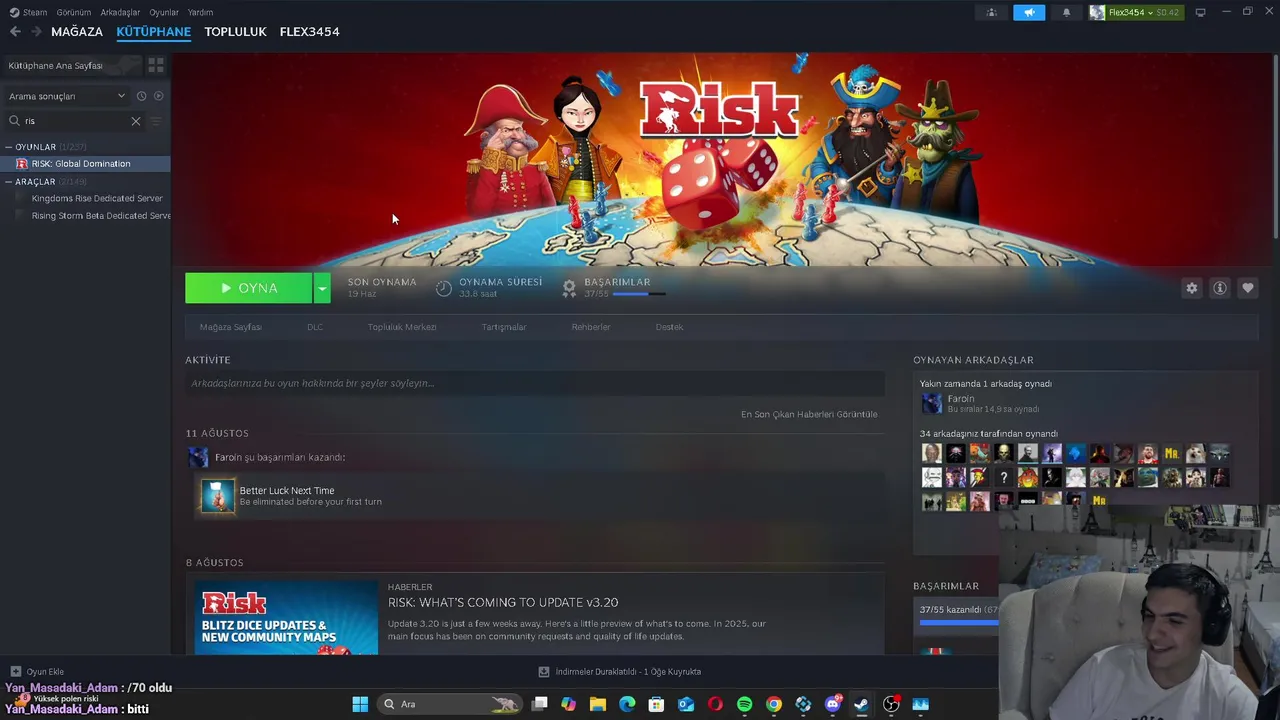Open the Topluluk Merkezi link
The height and width of the screenshot is (720, 1280).
pyautogui.click(x=402, y=327)
